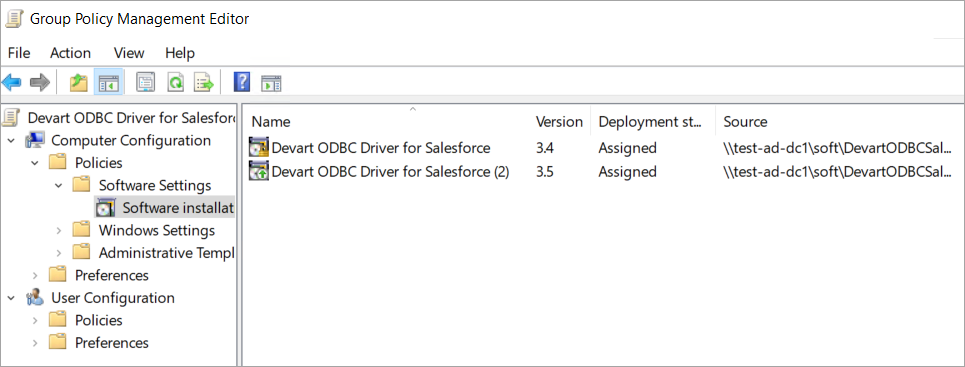Click the Export List toolbar icon
Image resolution: width=965 pixels, height=367 pixels.
pos(204,82)
